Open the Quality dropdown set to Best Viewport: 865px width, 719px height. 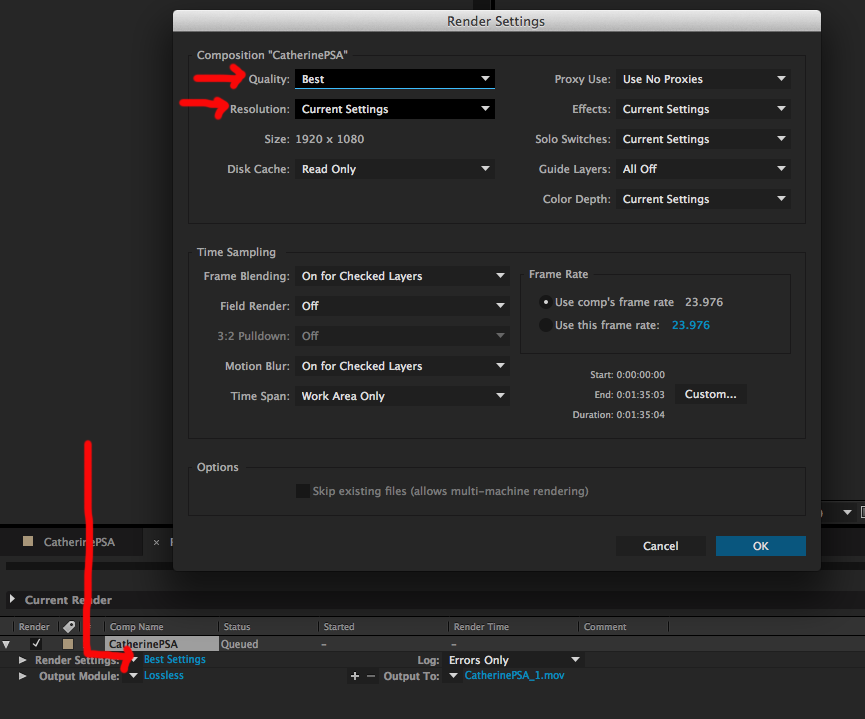pyautogui.click(x=394, y=79)
